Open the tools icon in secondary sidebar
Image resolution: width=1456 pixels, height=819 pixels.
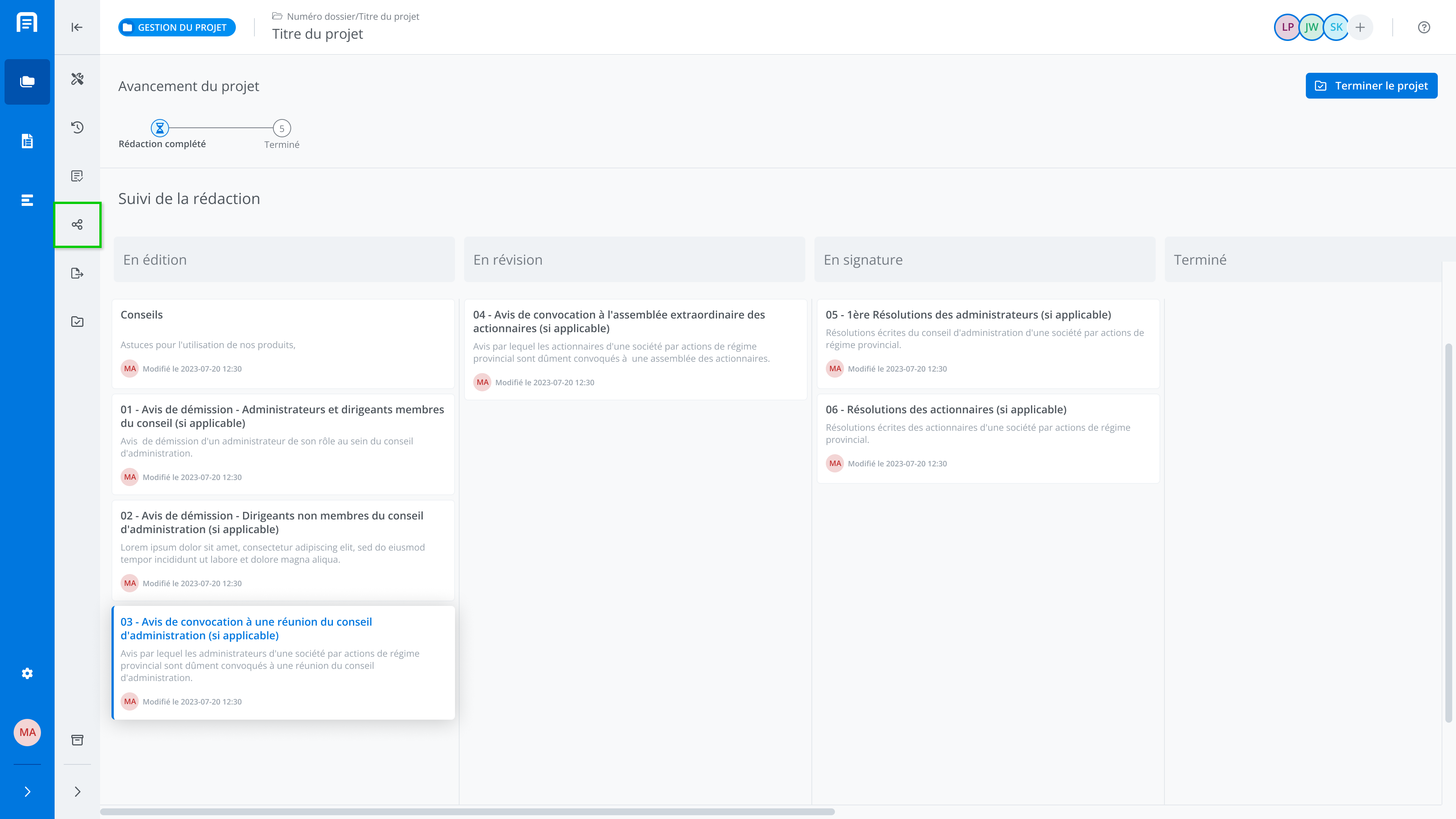(x=77, y=78)
